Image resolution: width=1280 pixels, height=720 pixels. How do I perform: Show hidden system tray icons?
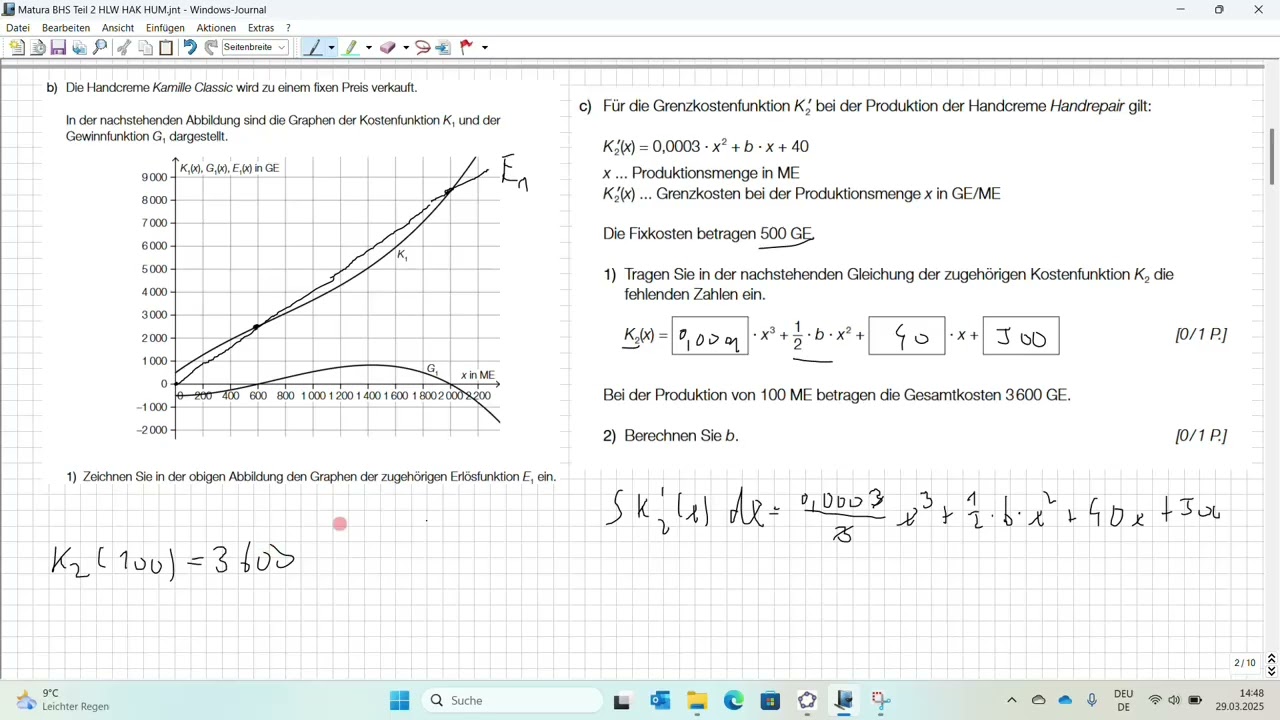(x=1011, y=700)
